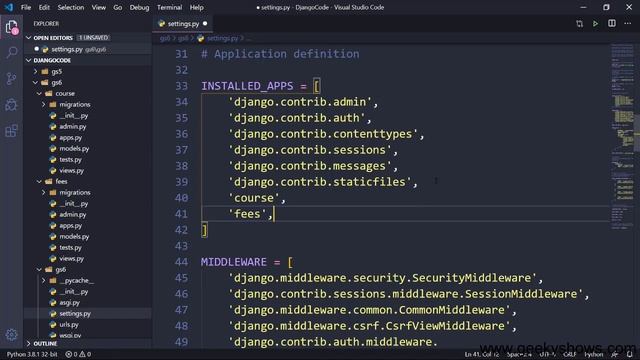Open tests.py in the course folder
640x360 pixels.
coord(70,160)
